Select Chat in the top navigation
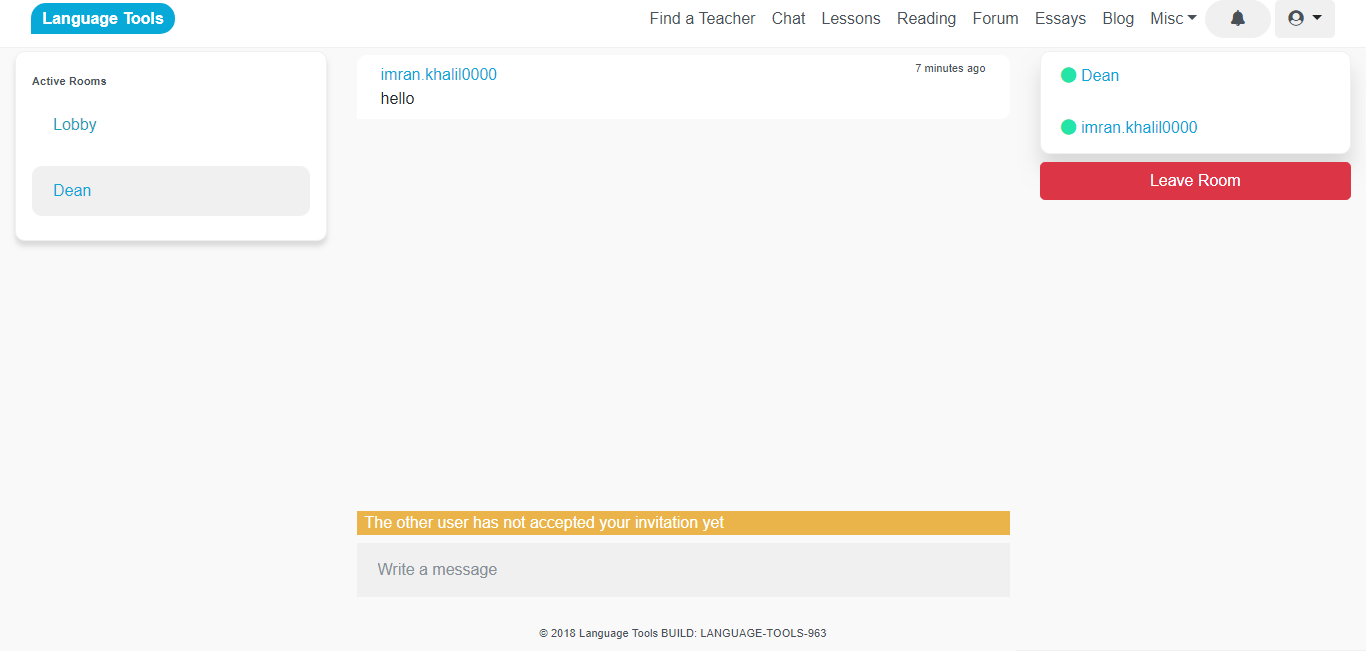Viewport: 1366px width, 651px height. click(788, 19)
